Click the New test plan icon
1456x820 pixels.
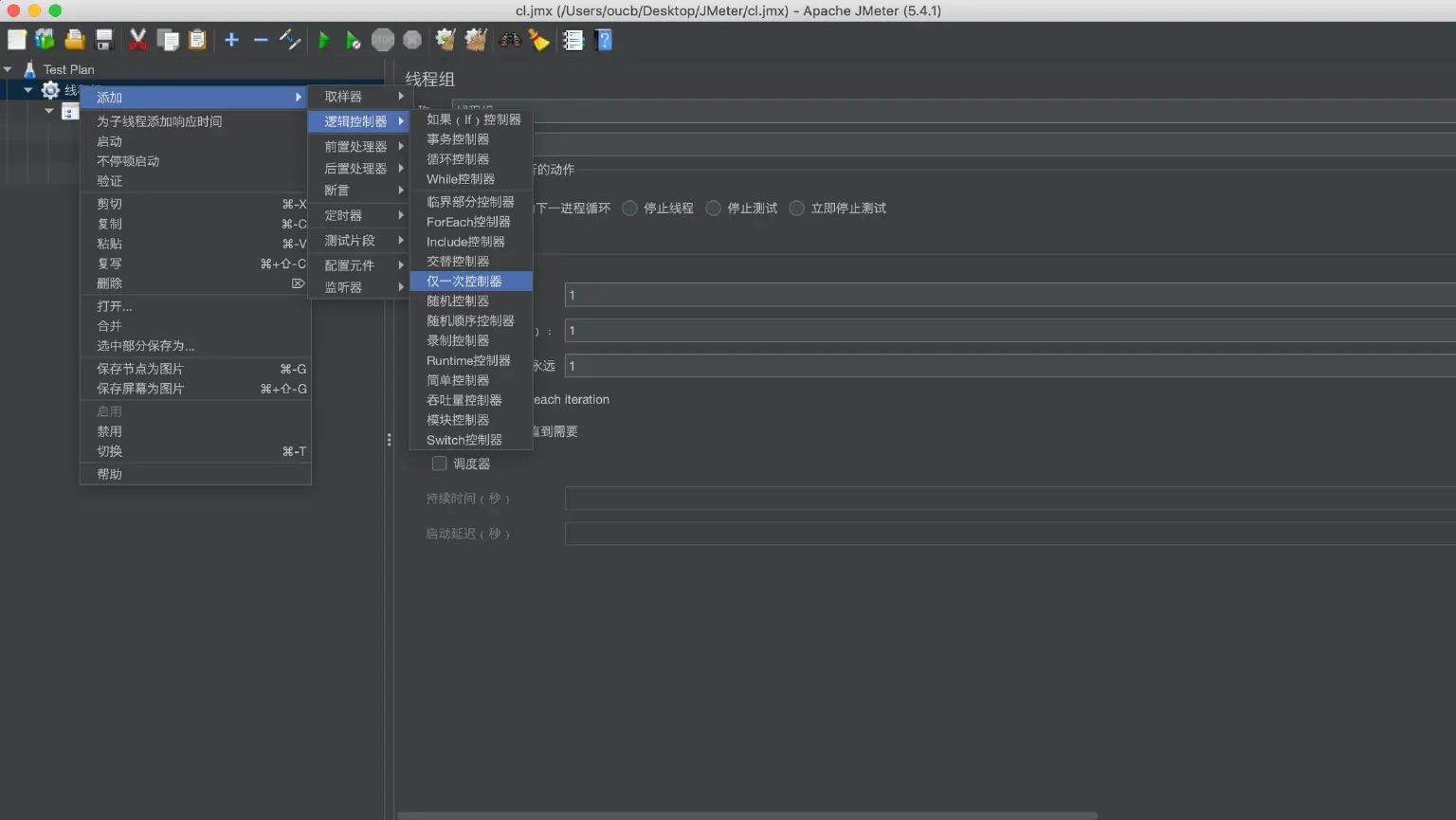pos(17,40)
